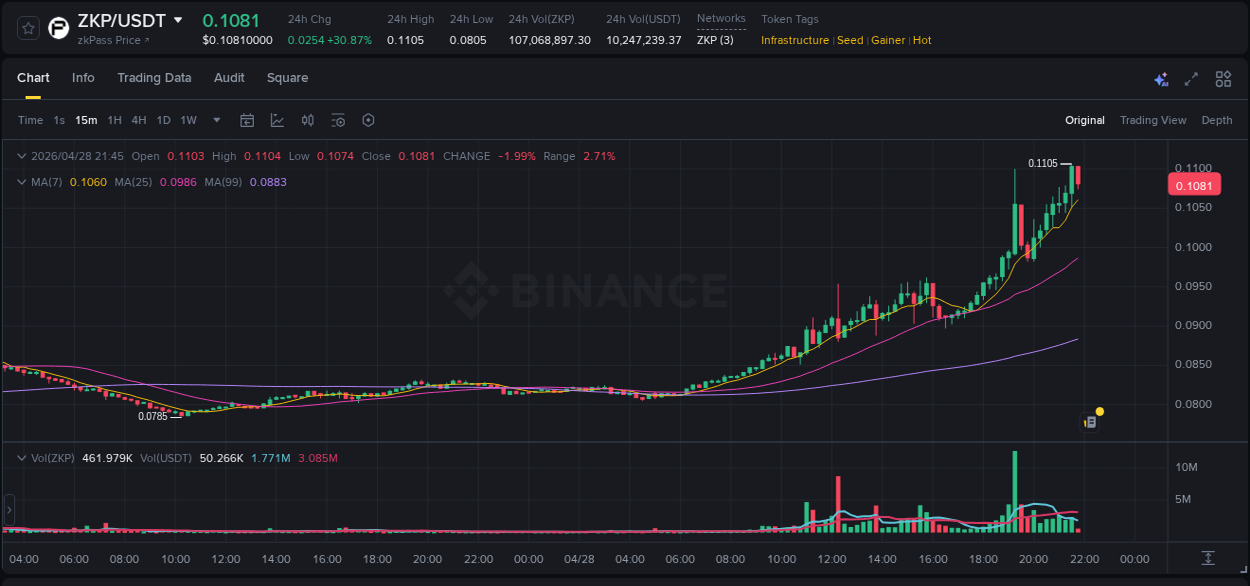Click the chart news note icon near 22:00
The height and width of the screenshot is (586, 1250).
1091,423
